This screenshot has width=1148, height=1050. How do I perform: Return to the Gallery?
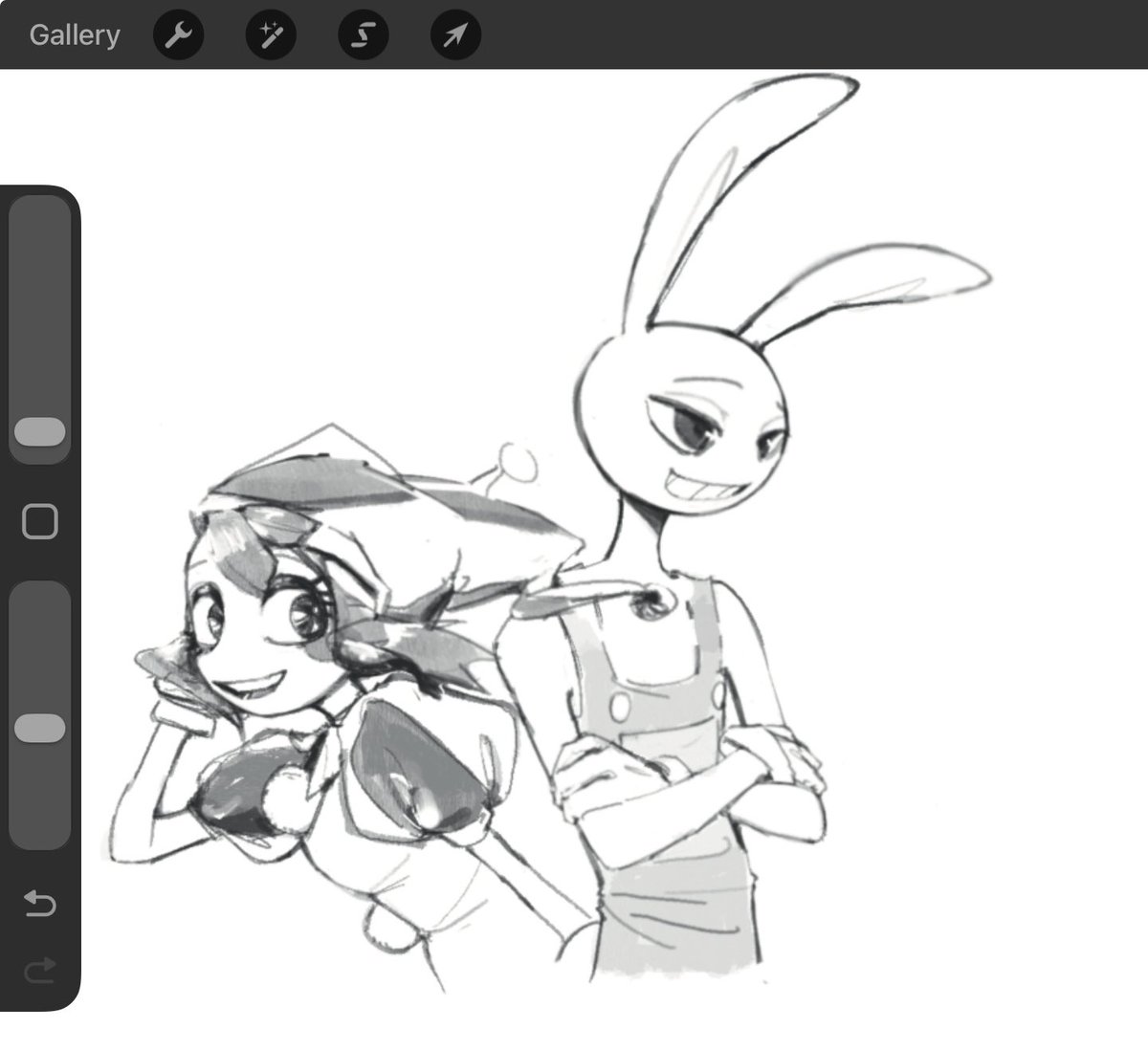[75, 35]
